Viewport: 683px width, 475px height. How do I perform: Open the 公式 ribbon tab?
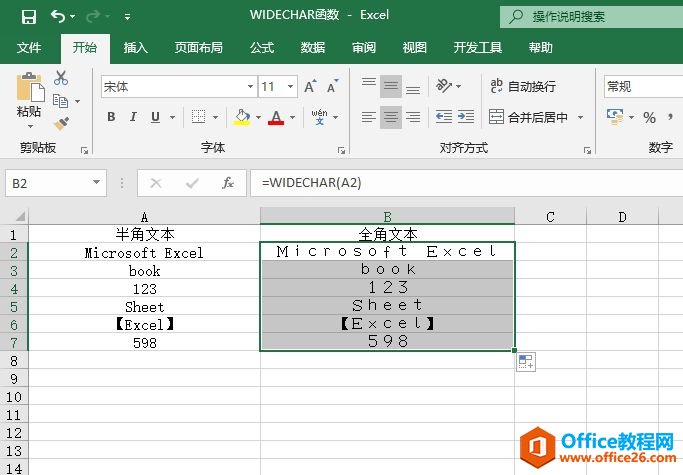click(x=262, y=48)
